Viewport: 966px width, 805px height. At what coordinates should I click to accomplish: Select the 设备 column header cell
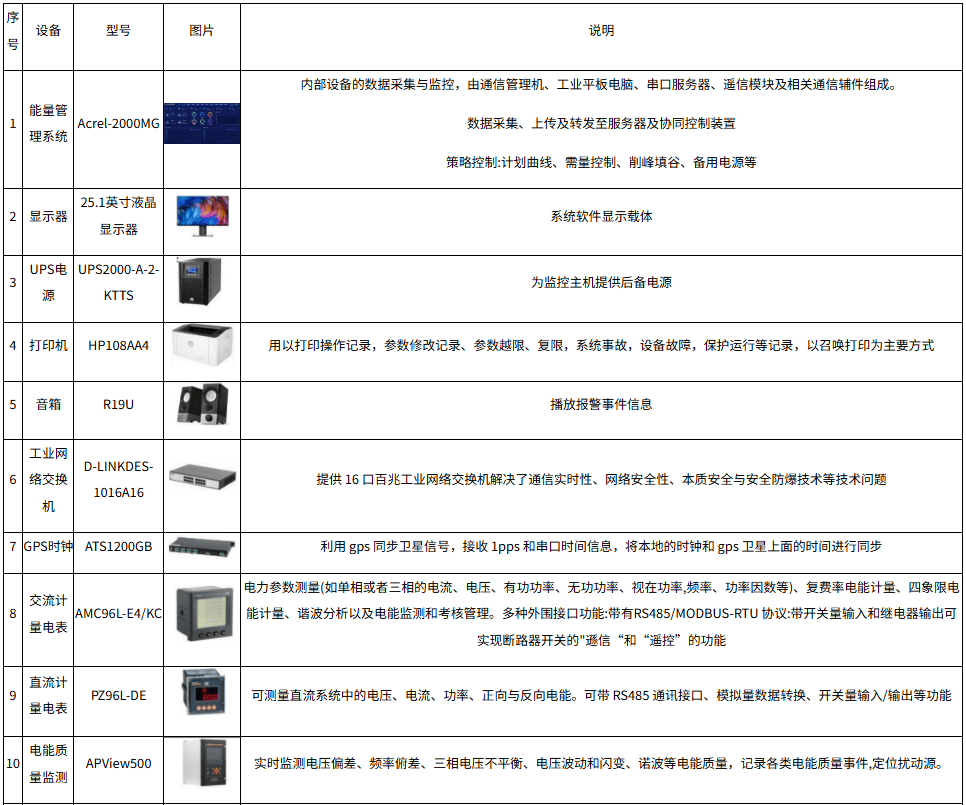pyautogui.click(x=48, y=31)
